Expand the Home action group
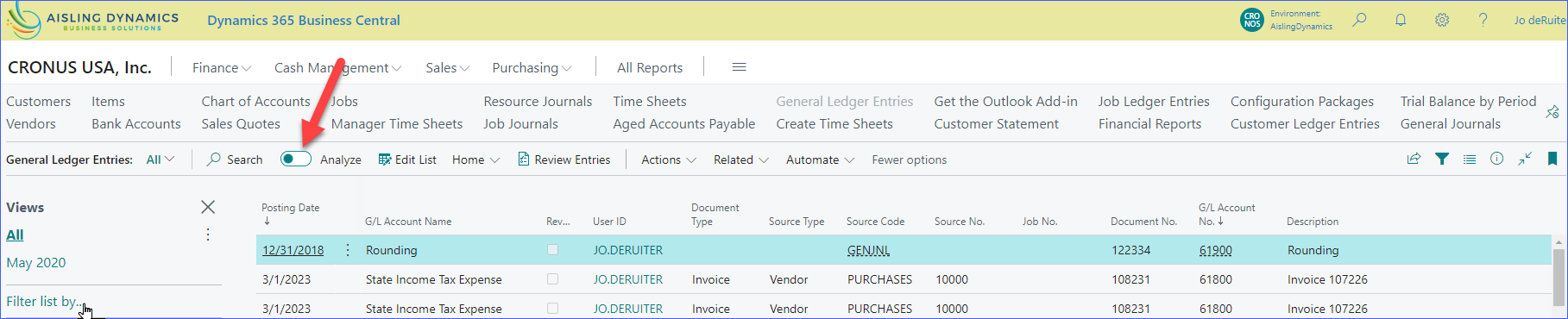 click(x=475, y=159)
